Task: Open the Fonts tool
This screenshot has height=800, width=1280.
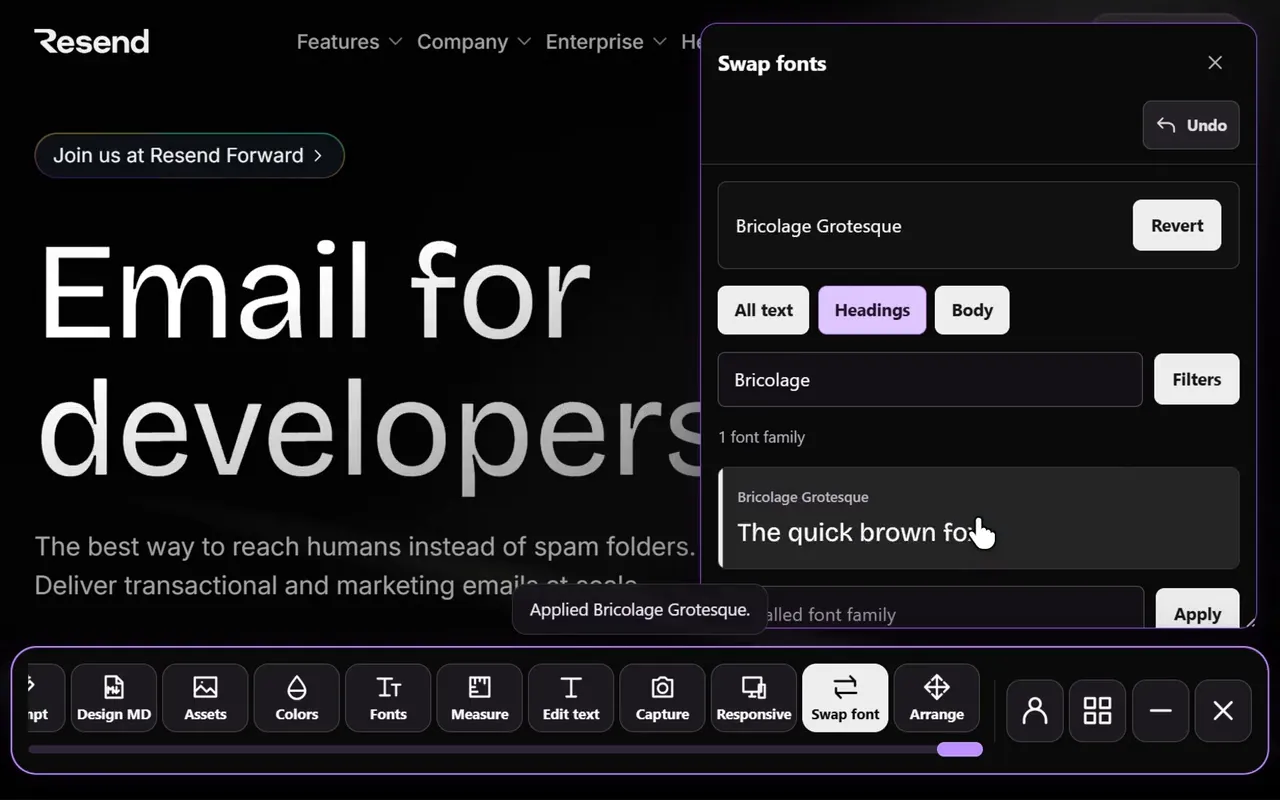Action: (388, 698)
